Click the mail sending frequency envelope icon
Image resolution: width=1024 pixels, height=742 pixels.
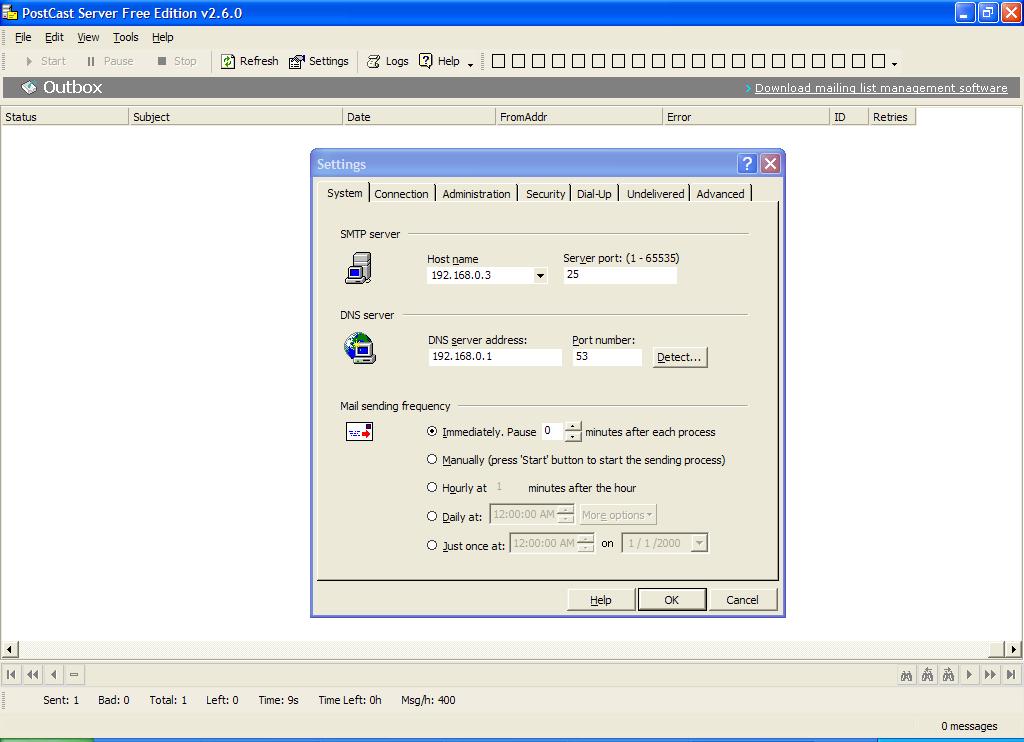coord(359,432)
